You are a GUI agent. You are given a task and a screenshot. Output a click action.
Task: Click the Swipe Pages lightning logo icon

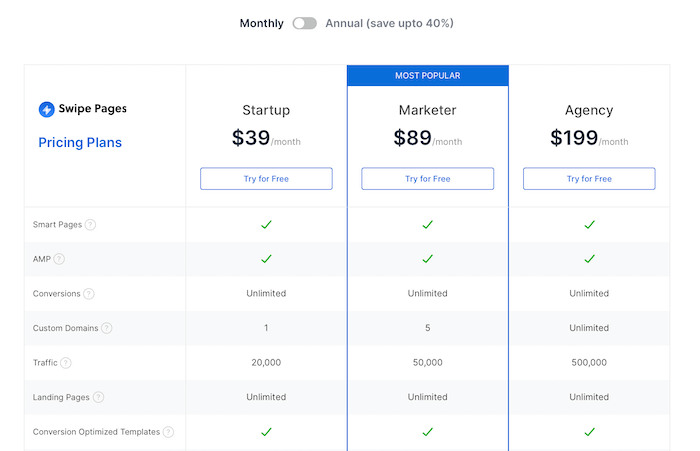click(x=46, y=109)
